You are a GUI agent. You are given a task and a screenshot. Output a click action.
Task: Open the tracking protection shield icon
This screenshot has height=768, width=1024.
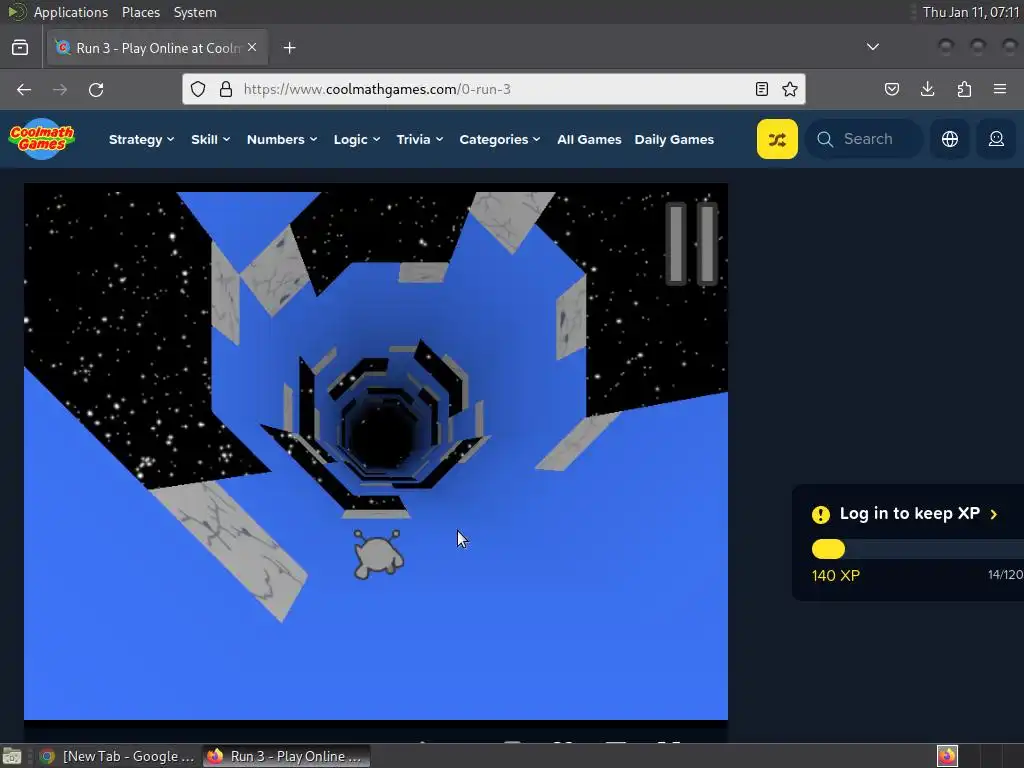(x=198, y=89)
